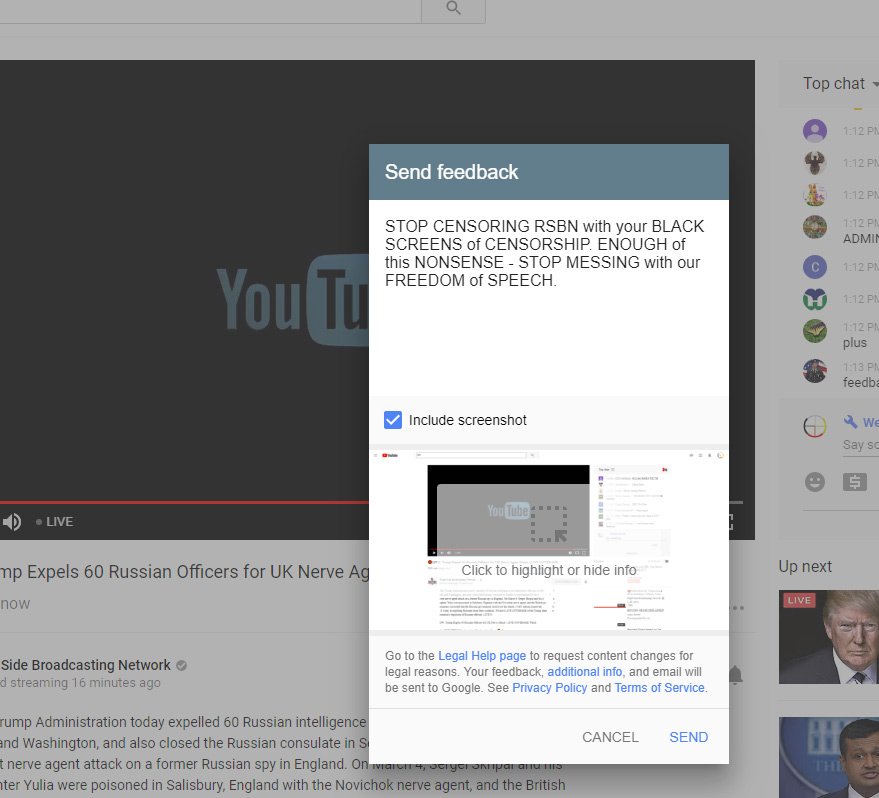
Task: Click the red video progress bar
Action: pyautogui.click(x=184, y=502)
